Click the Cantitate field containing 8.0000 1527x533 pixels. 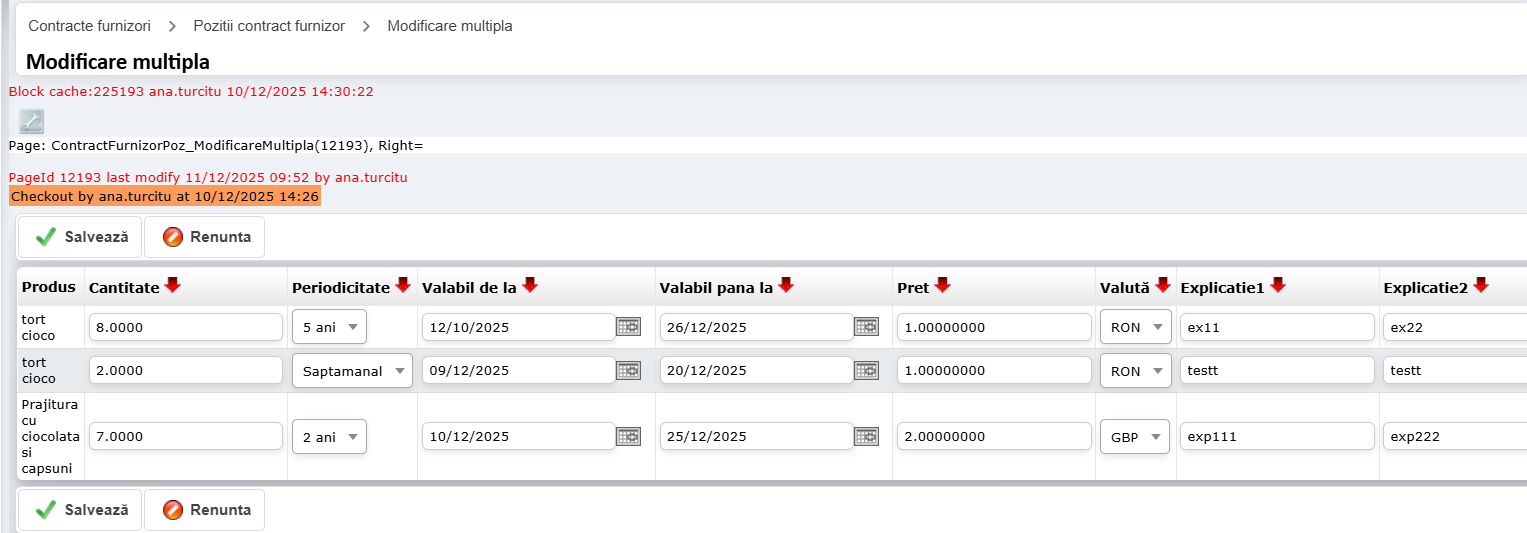point(185,327)
